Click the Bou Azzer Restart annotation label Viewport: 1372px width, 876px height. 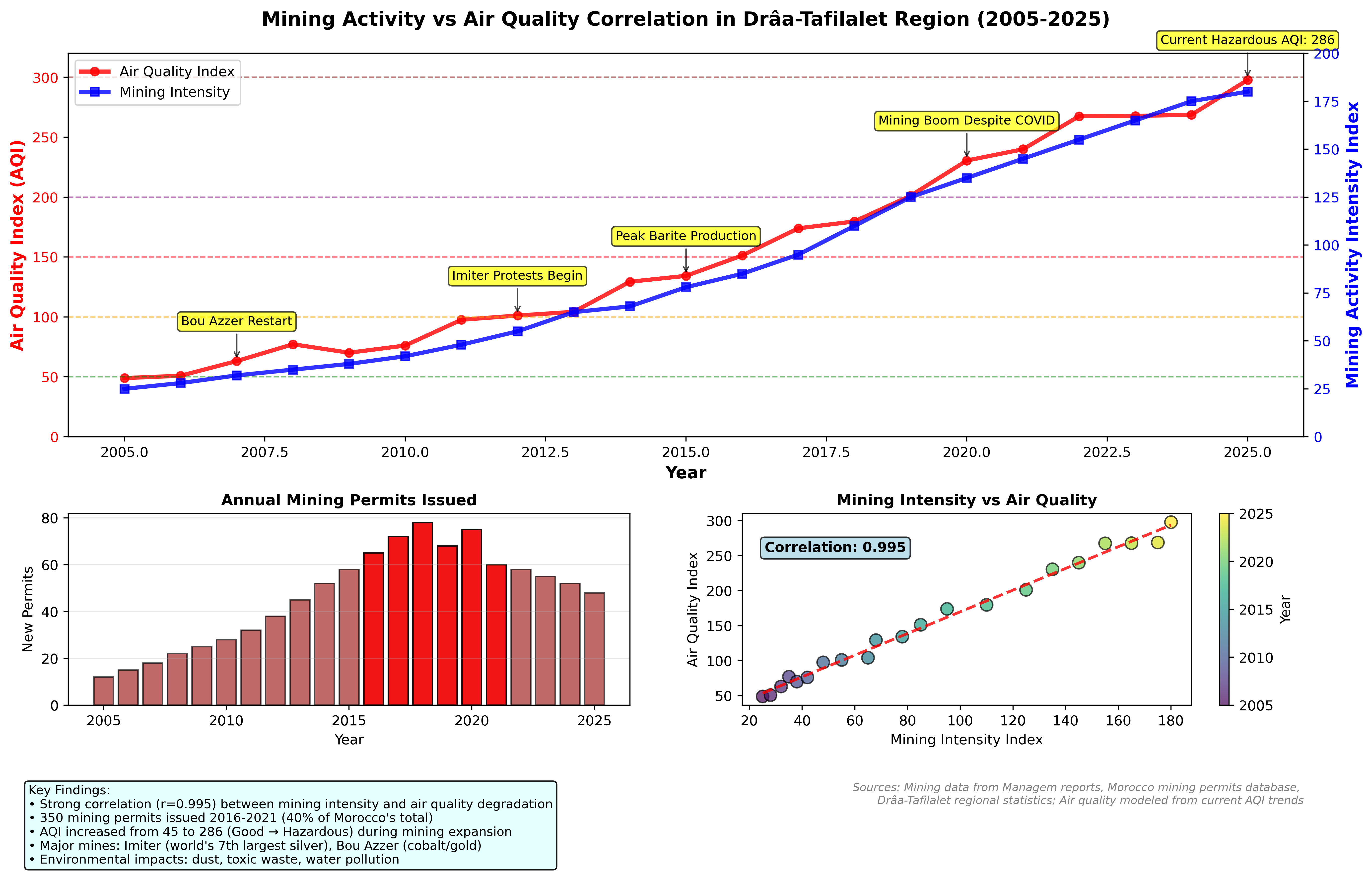pyautogui.click(x=236, y=321)
